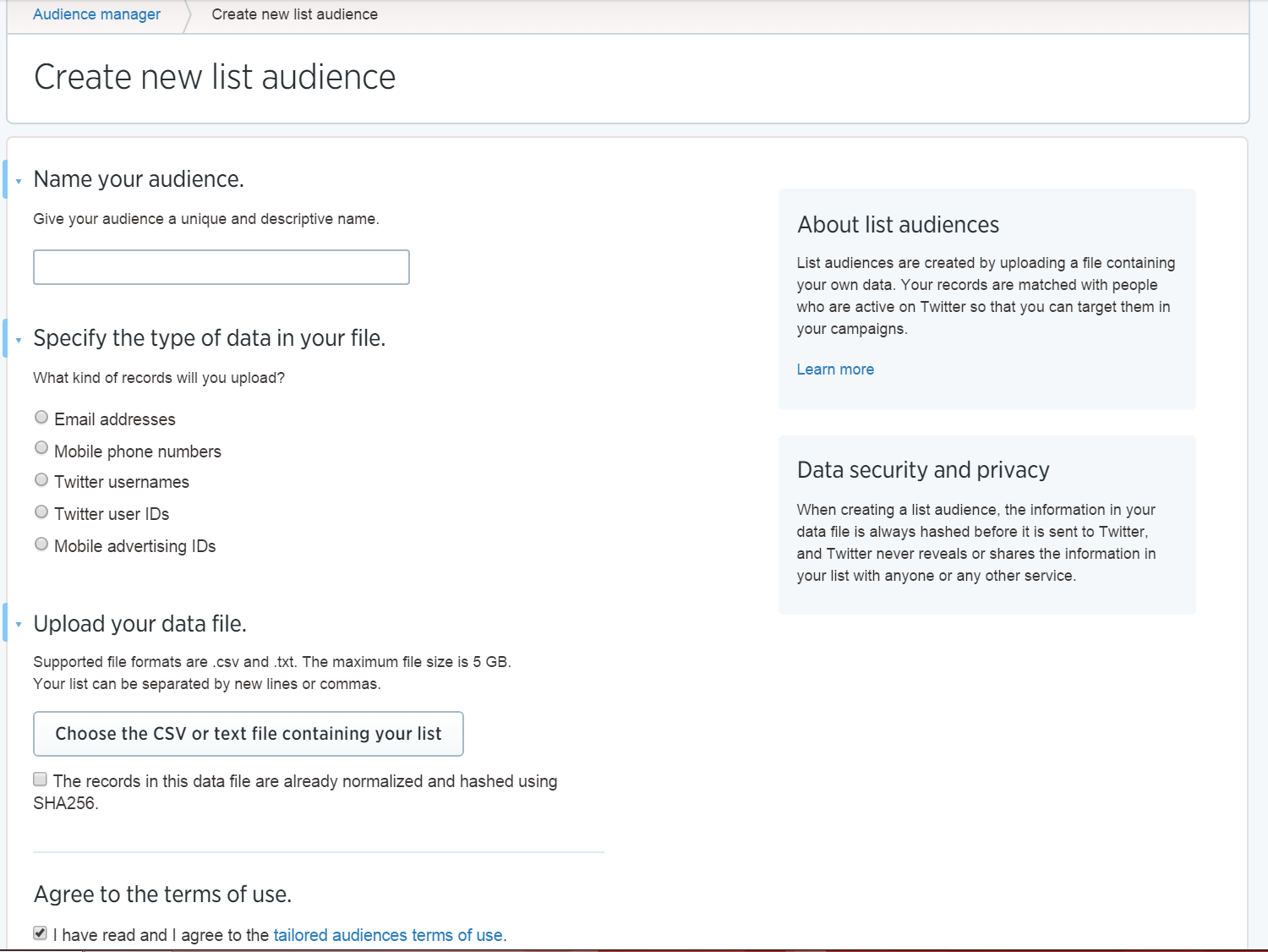The height and width of the screenshot is (952, 1268).
Task: Click the Upload your data file heading
Action: (x=140, y=624)
